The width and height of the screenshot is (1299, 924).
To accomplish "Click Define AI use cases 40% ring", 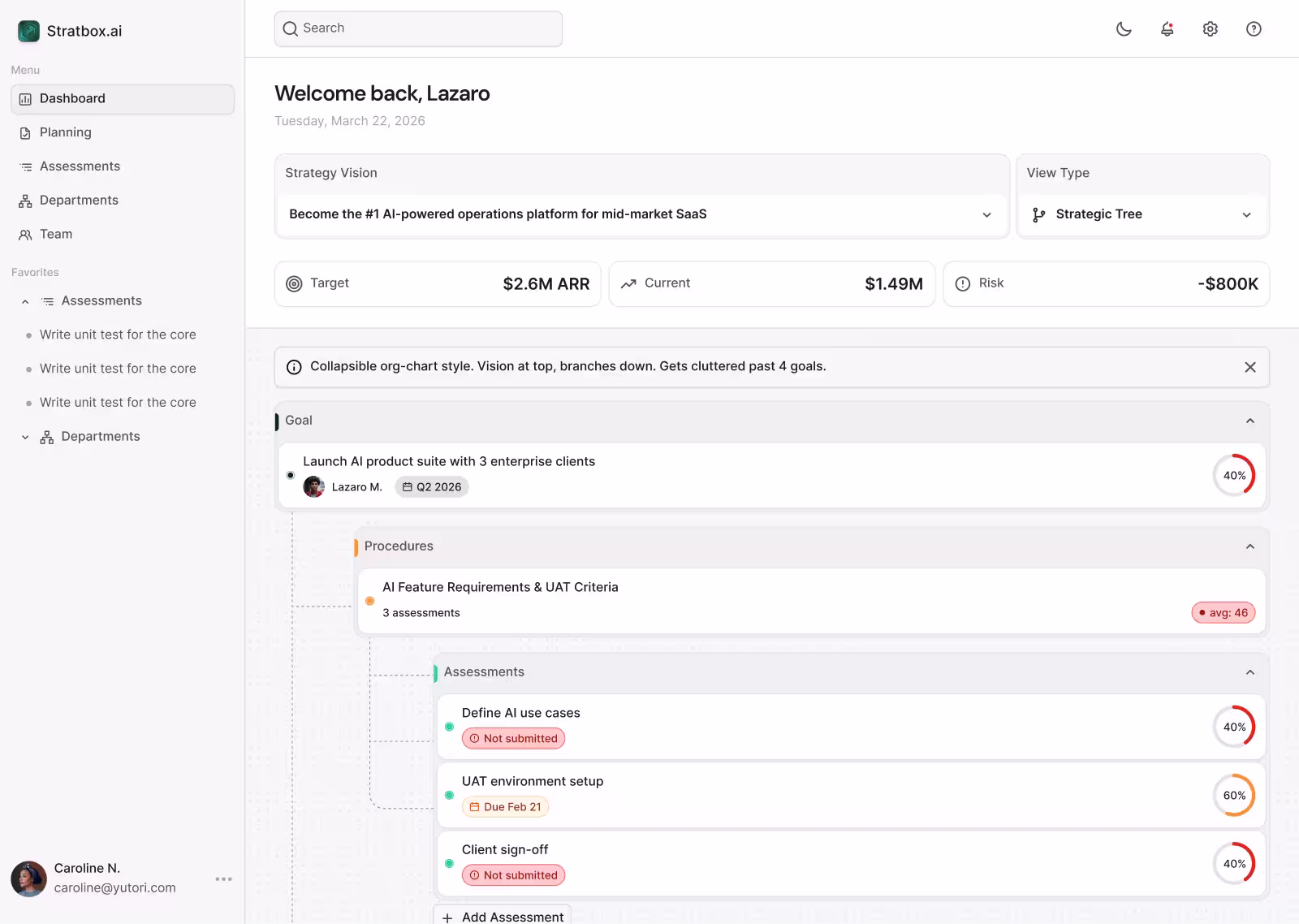I will tap(1234, 728).
